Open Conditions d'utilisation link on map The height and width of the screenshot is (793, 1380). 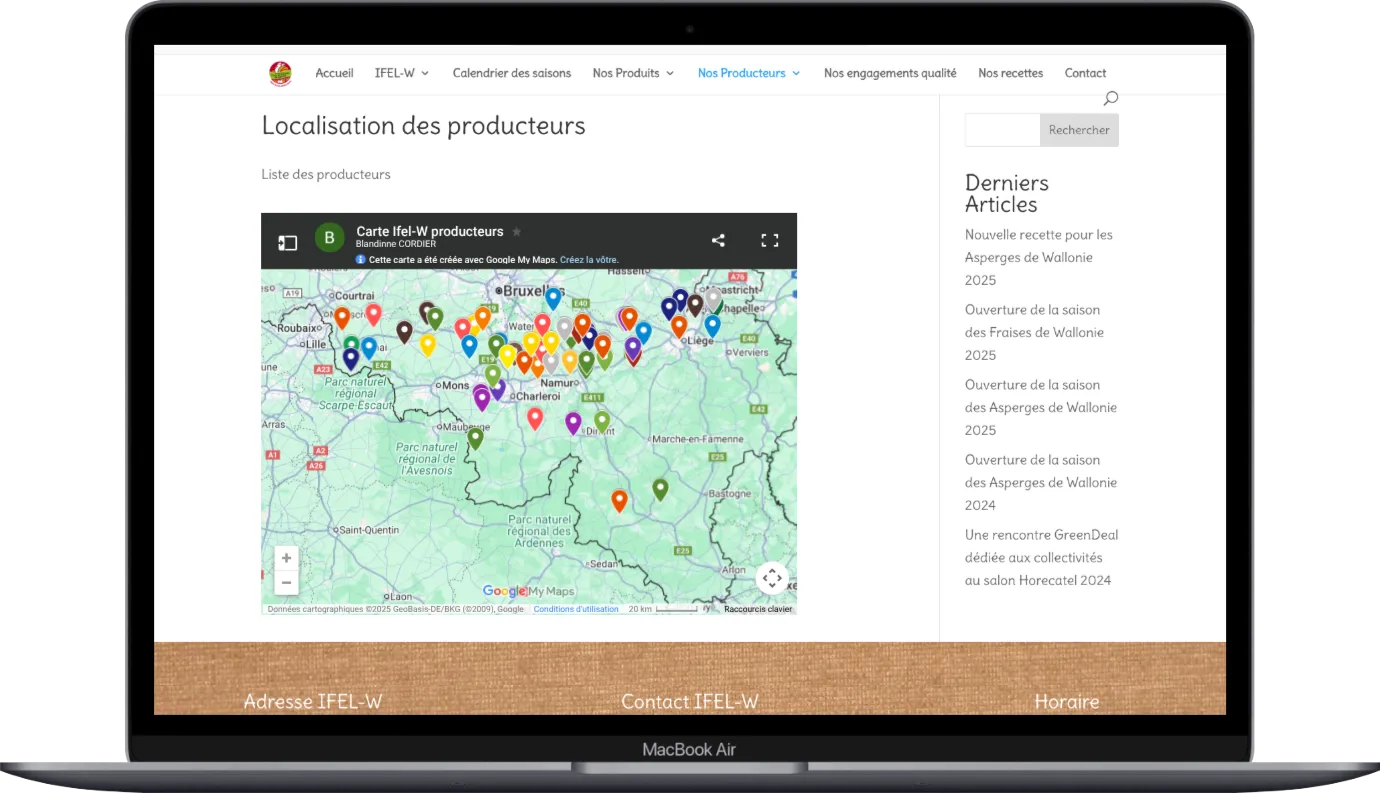point(576,609)
